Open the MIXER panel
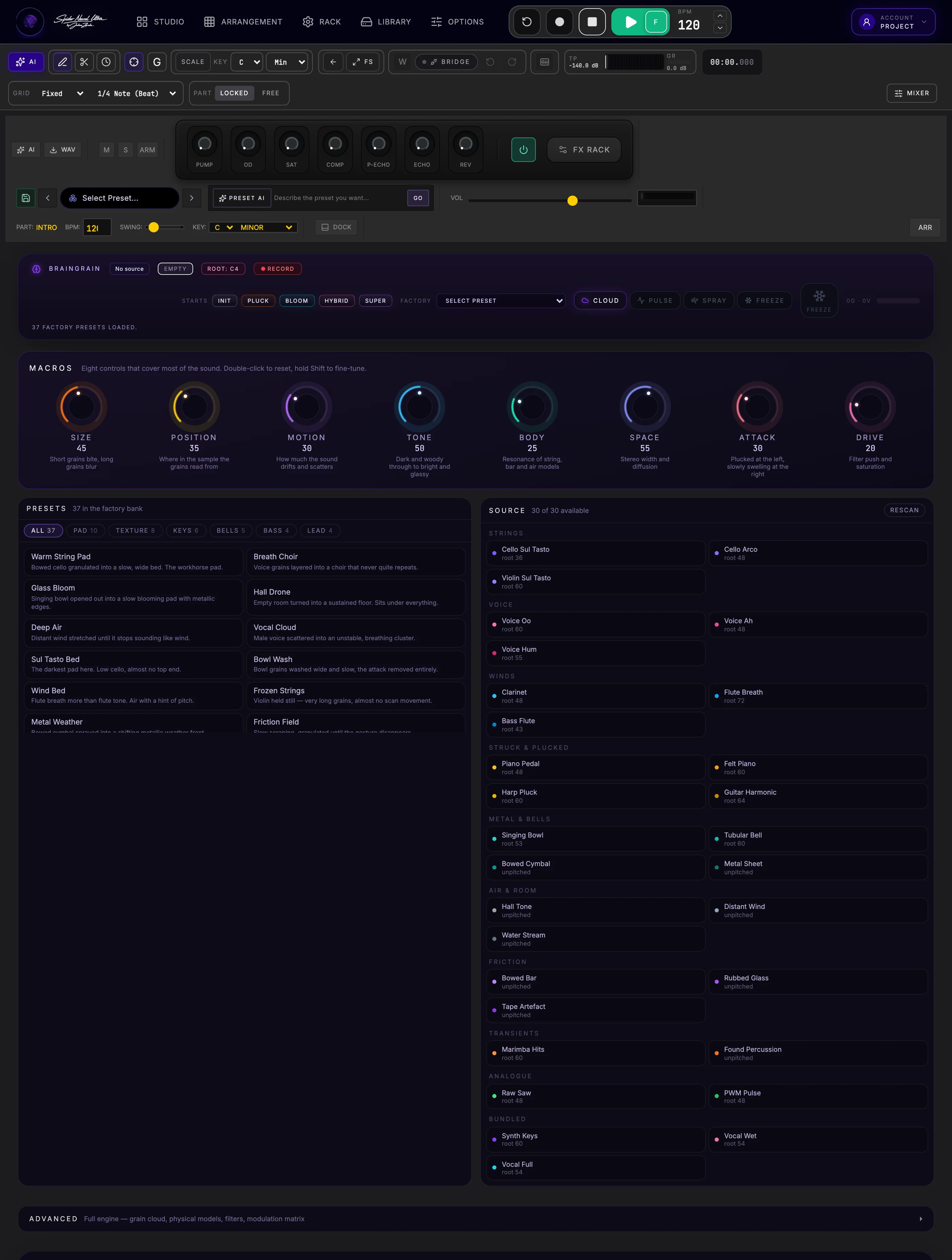This screenshot has width=952, height=1260. point(912,94)
